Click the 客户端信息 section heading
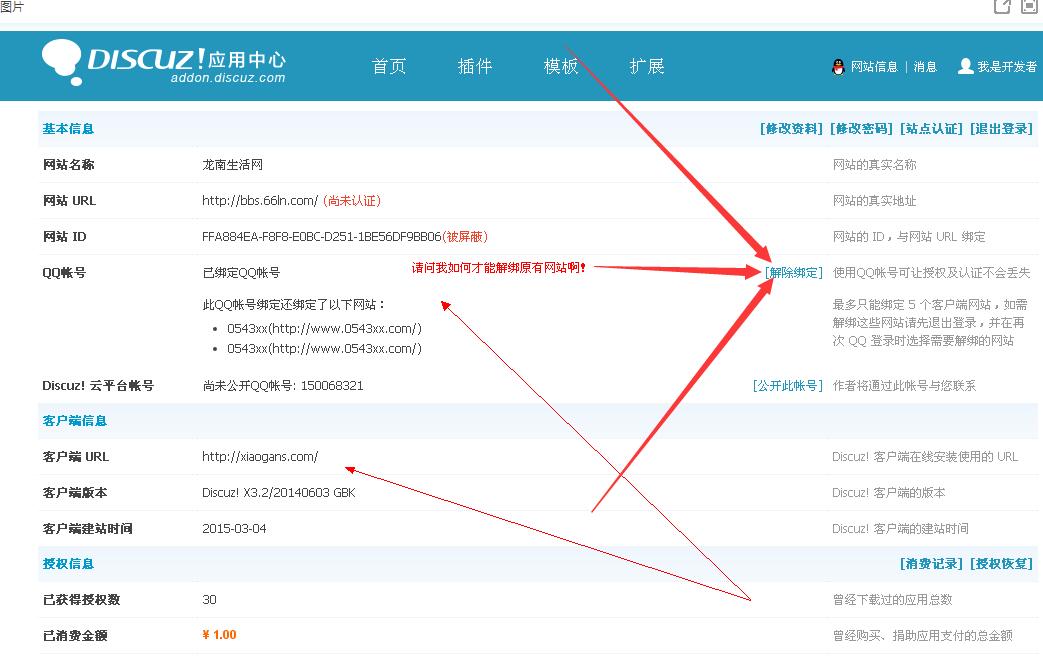Viewport: 1043px width, 656px height. (74, 420)
